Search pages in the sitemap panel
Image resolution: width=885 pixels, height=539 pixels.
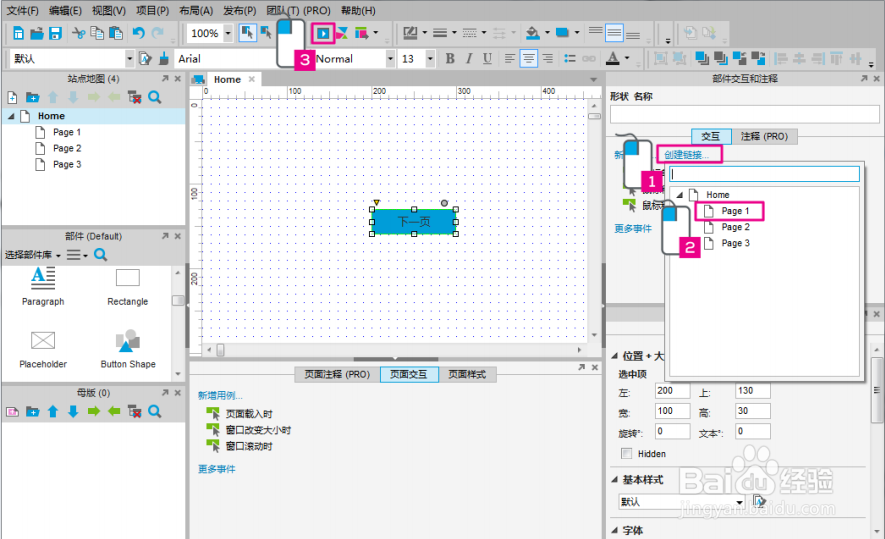[x=155, y=98]
